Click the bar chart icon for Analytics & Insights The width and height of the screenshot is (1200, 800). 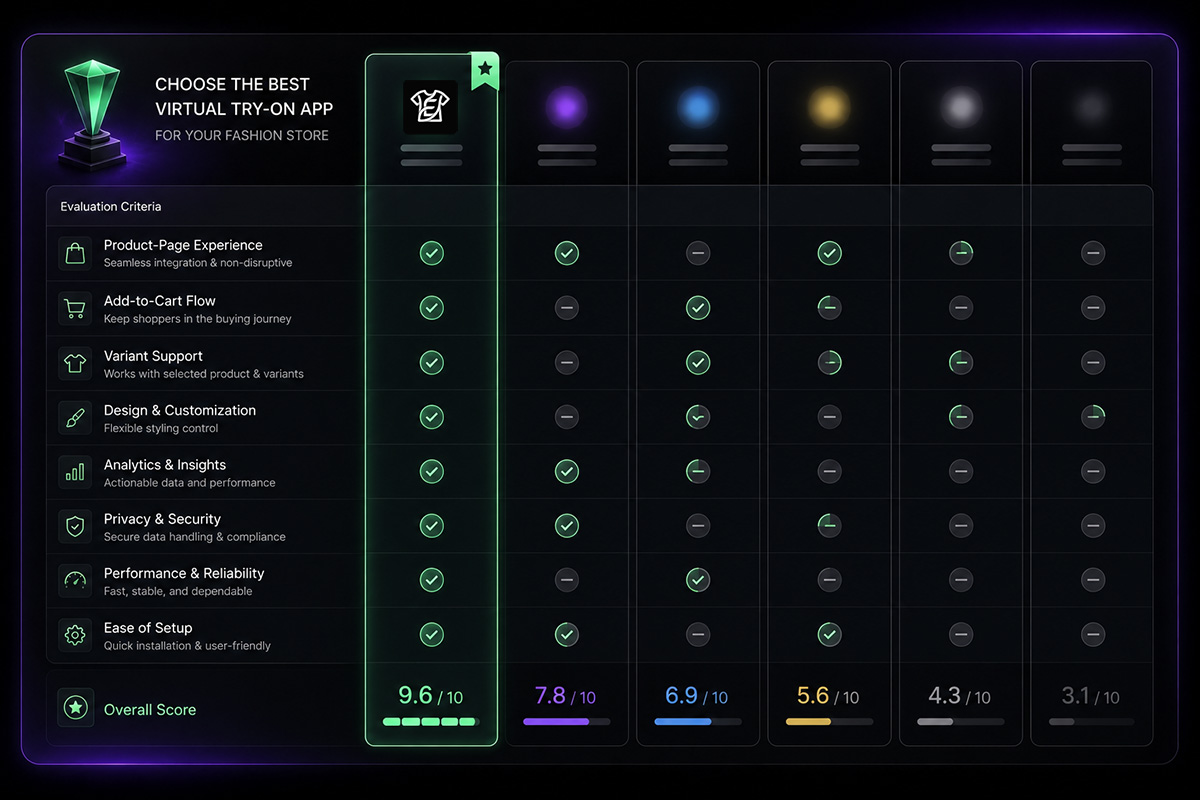[x=75, y=473]
